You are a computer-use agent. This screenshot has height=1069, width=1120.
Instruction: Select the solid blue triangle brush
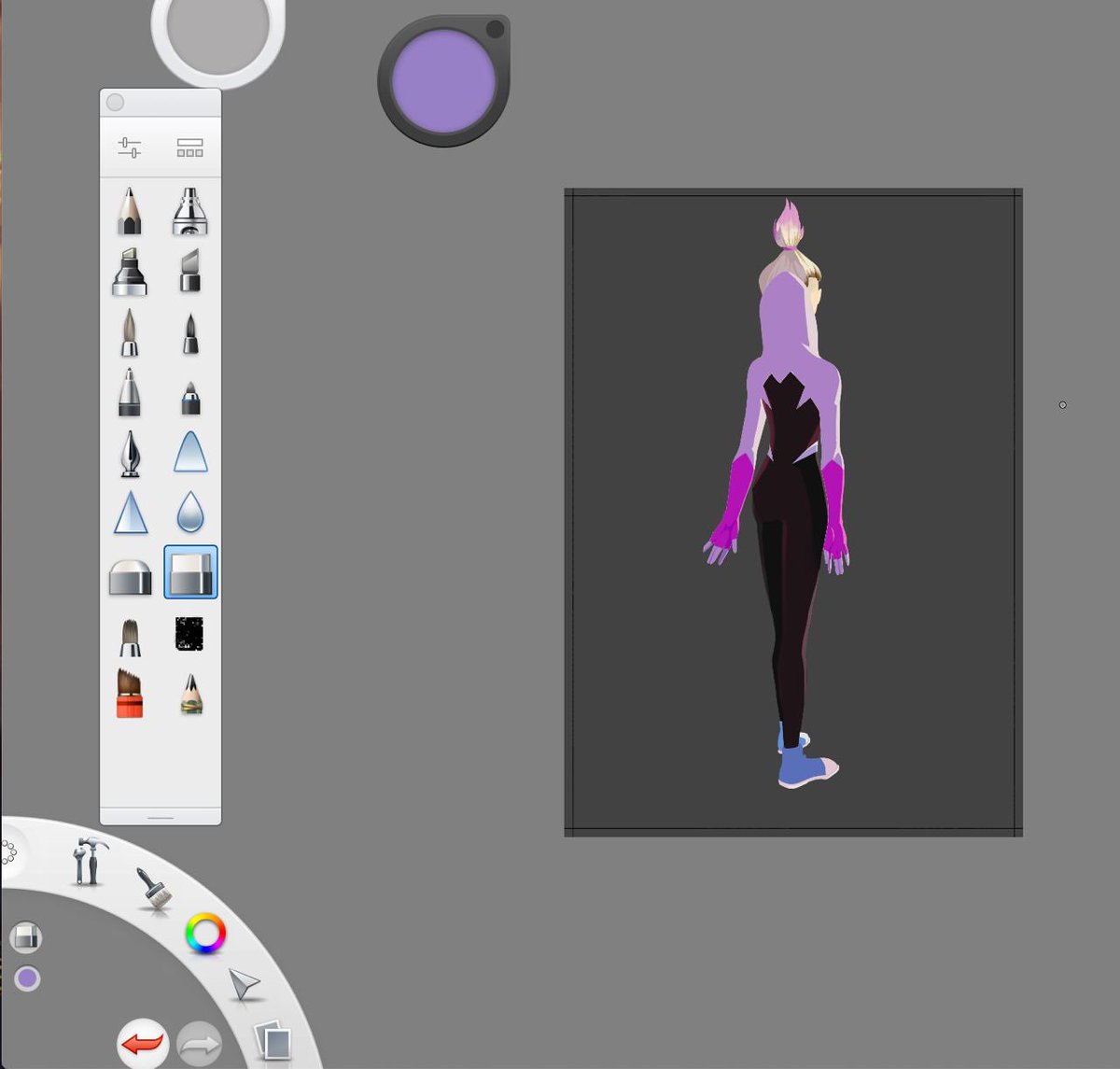pos(131,513)
